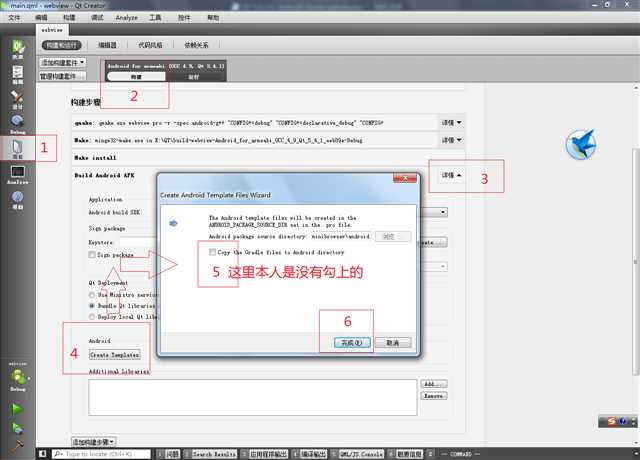Click the Build project hammer icon

point(17,446)
